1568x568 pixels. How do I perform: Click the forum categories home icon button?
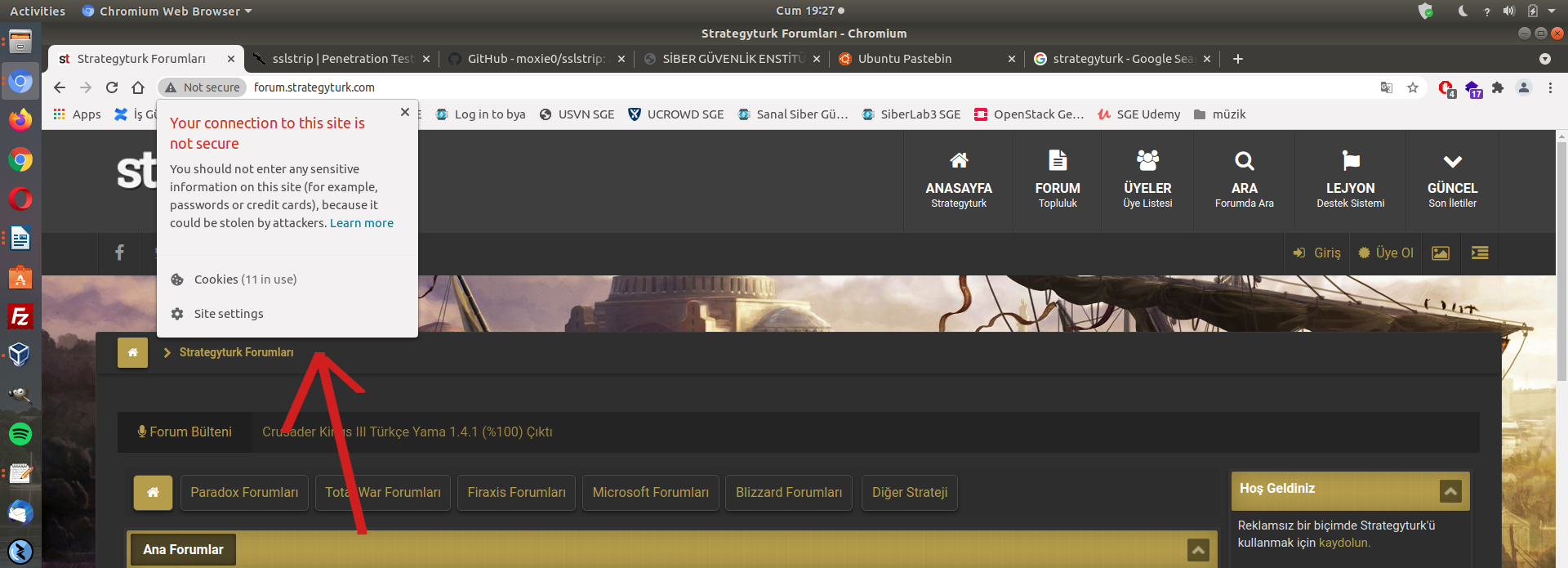point(153,493)
